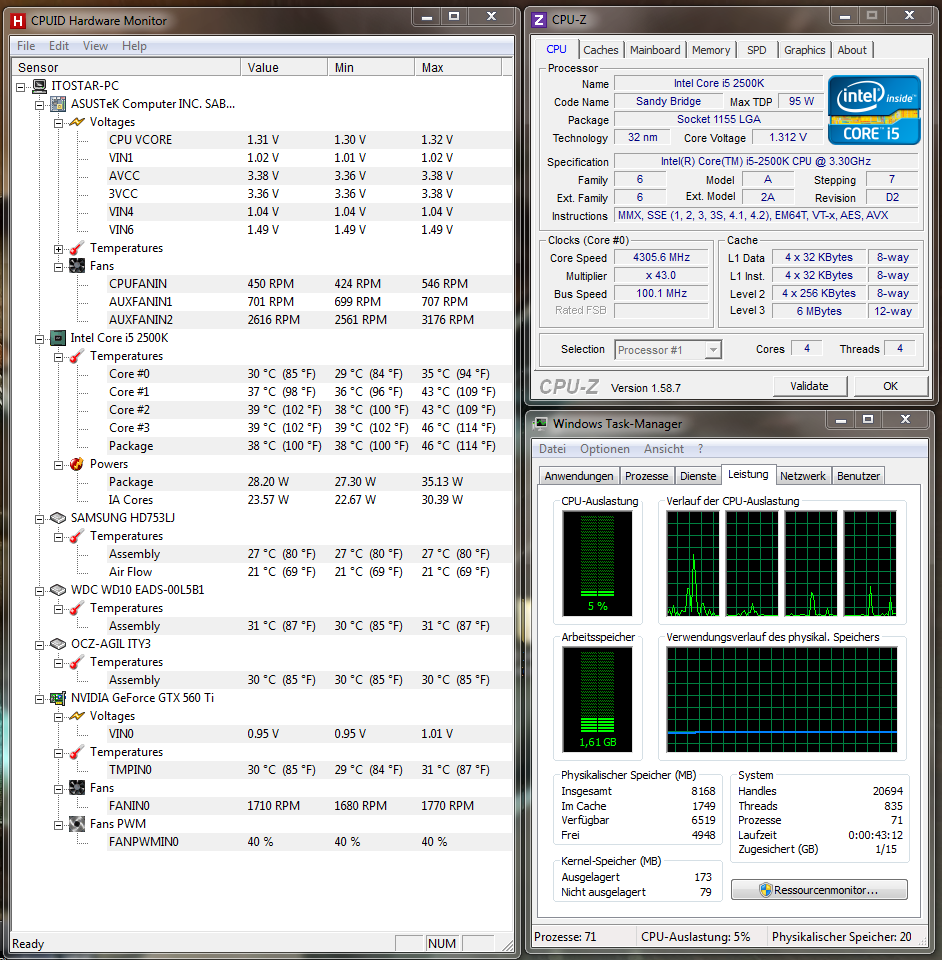Click the CPU-Z purple Z title icon
This screenshot has width=942, height=960.
539,20
